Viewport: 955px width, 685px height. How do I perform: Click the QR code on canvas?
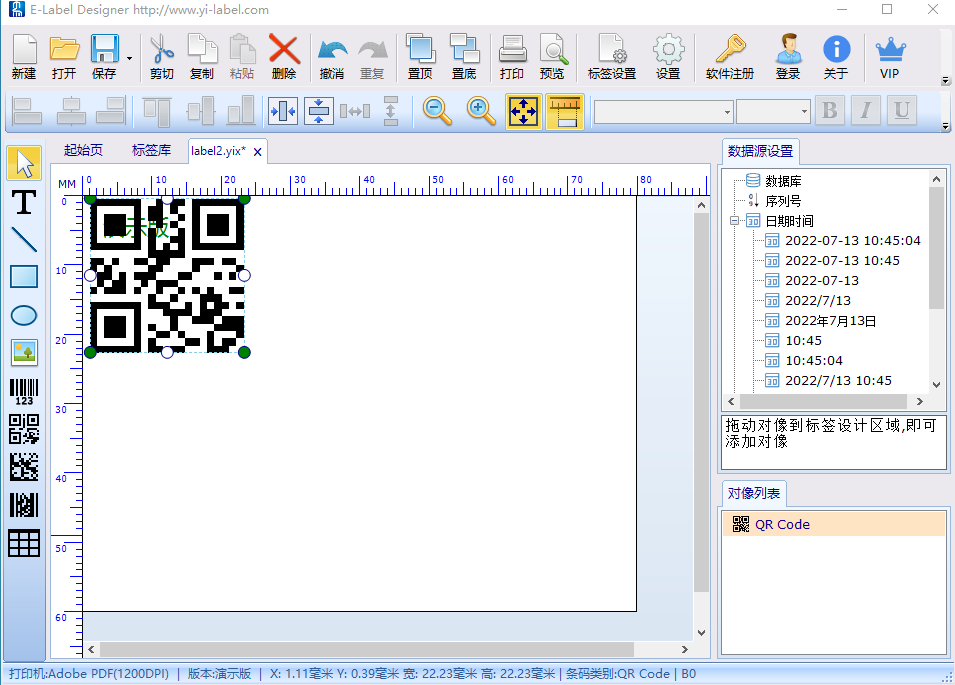[167, 275]
